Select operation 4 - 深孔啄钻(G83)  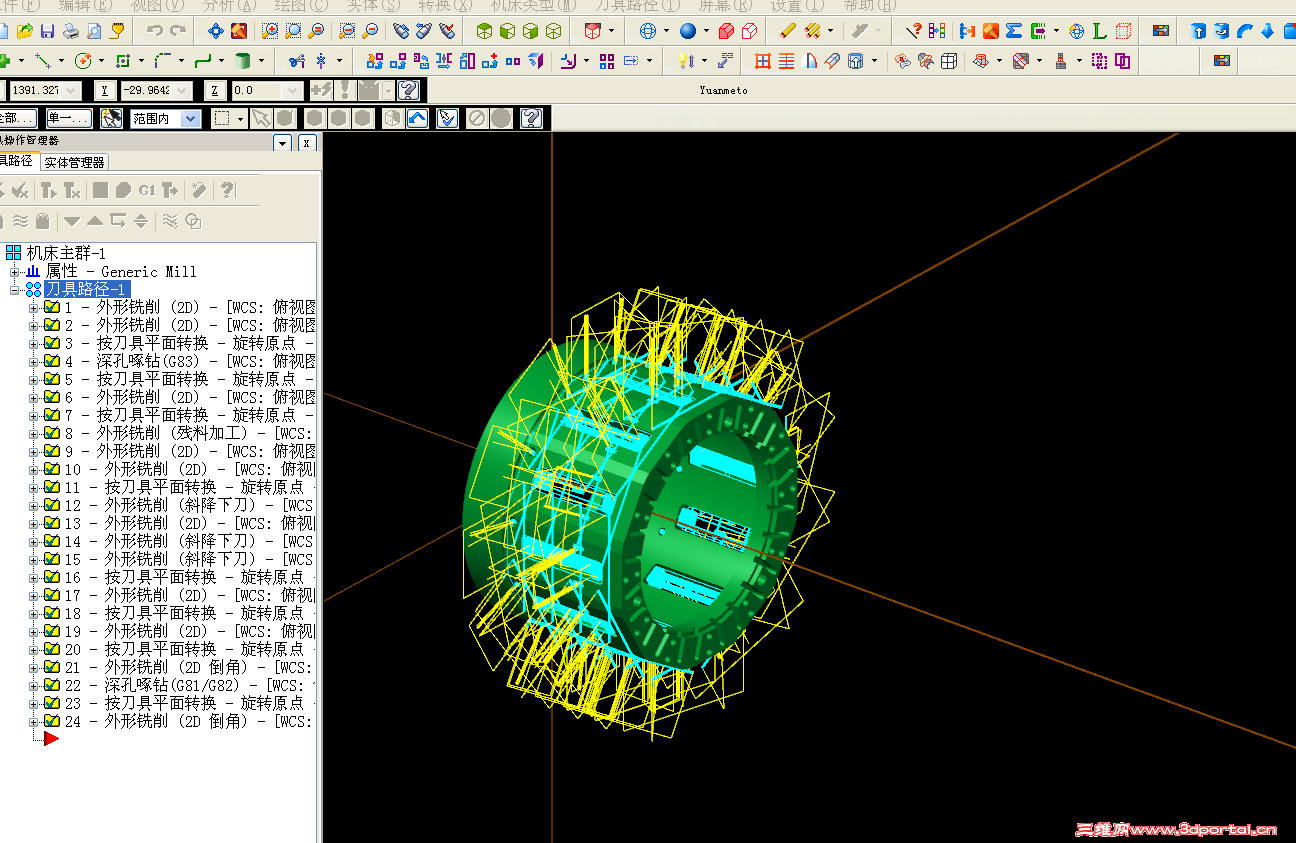pos(190,361)
